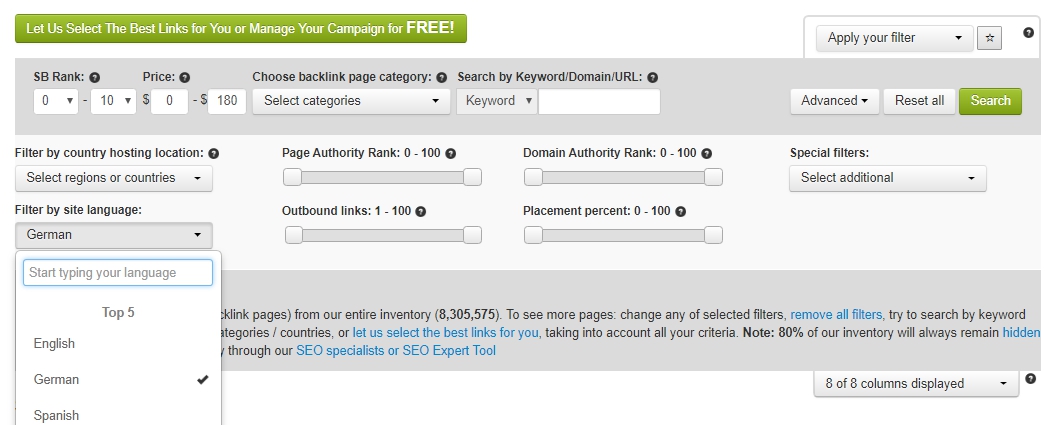Image resolution: width=1055 pixels, height=425 pixels.
Task: Open help icon next to SB Rank
Action: click(95, 77)
